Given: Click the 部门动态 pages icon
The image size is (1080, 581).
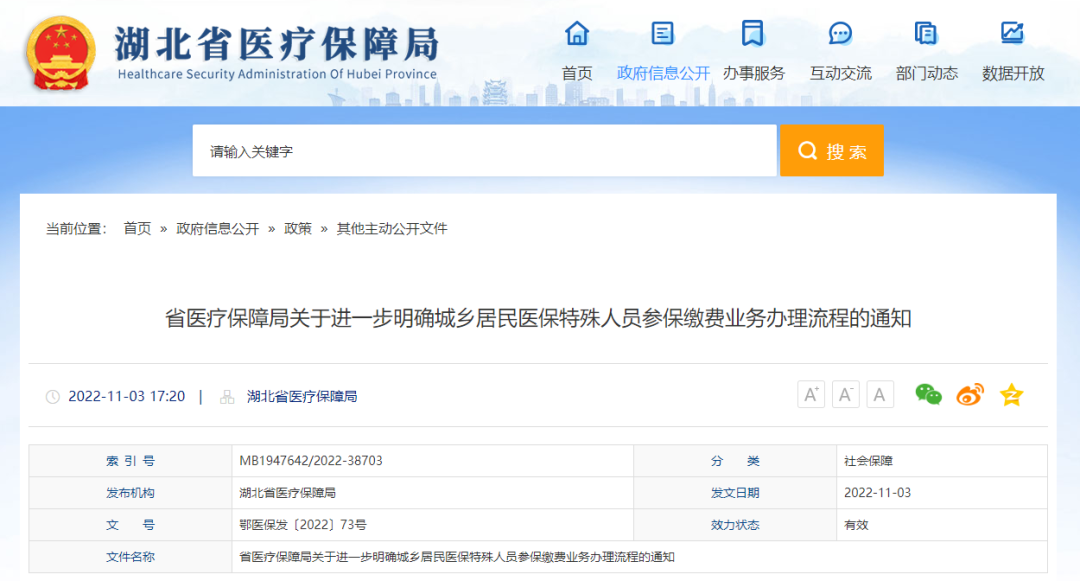Looking at the screenshot, I should pyautogui.click(x=926, y=34).
